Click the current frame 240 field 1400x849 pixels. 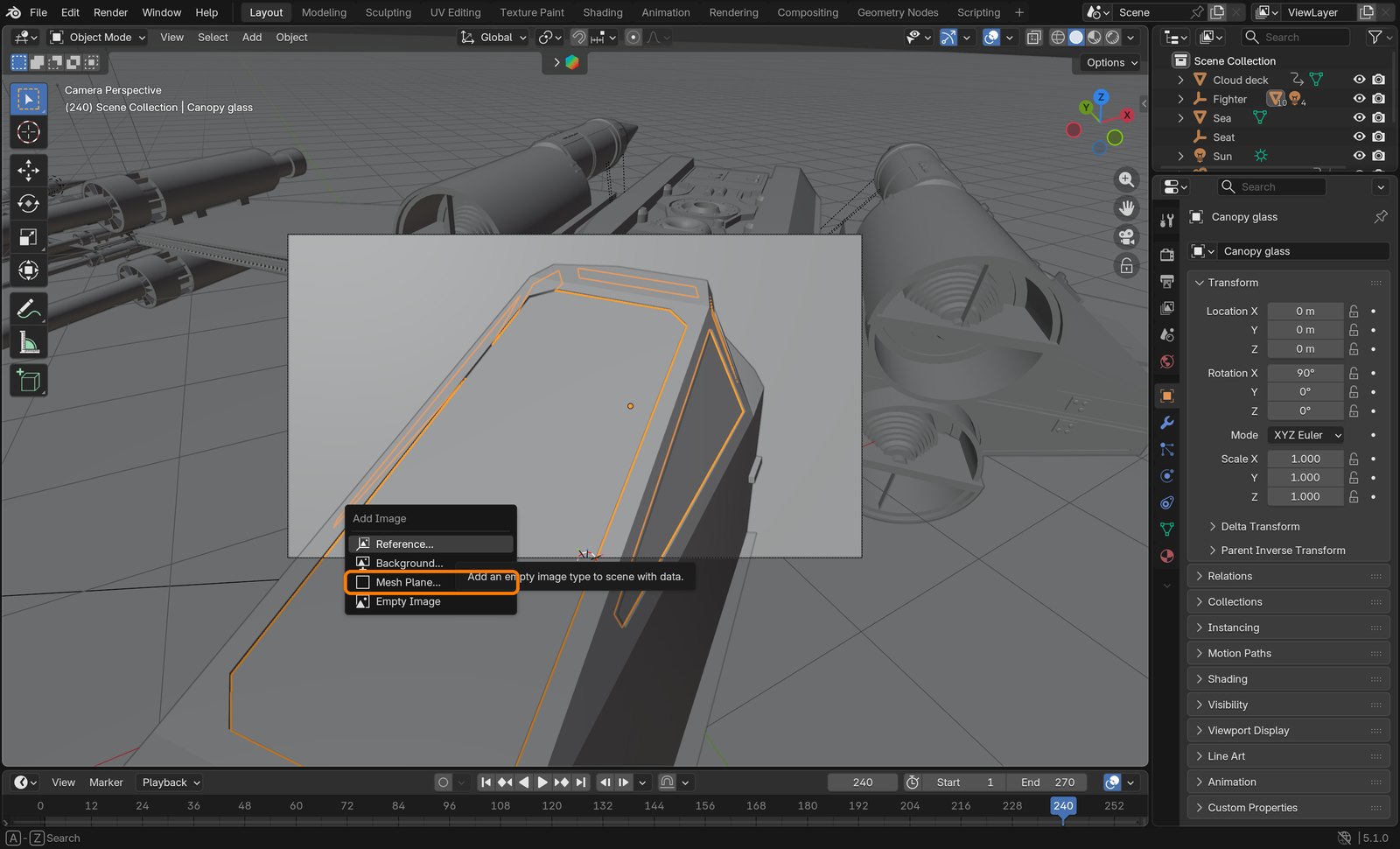tap(863, 782)
